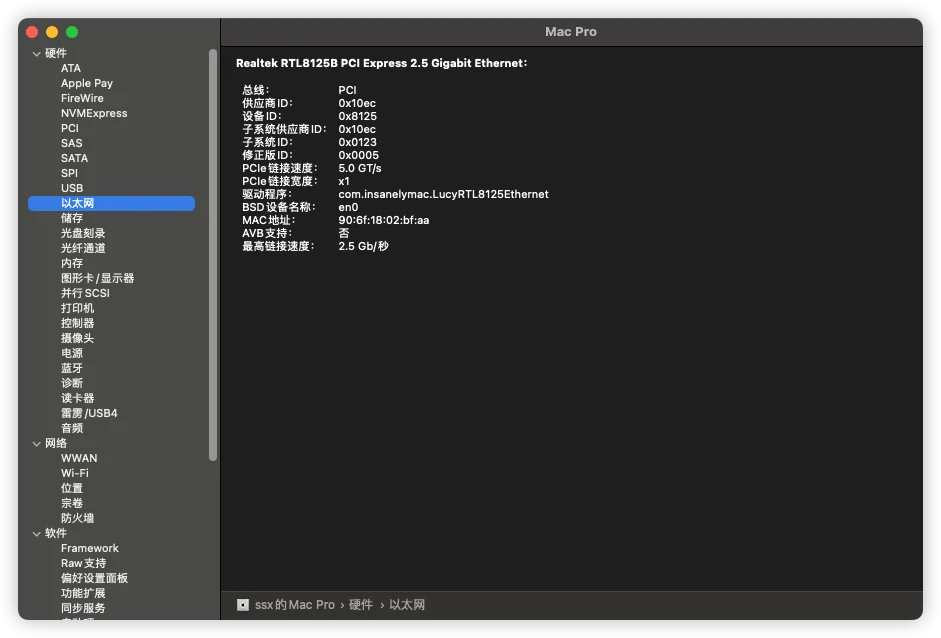This screenshot has height=638, width=941.
Task: Click the 5.0 GT/s link speed value
Action: click(359, 168)
